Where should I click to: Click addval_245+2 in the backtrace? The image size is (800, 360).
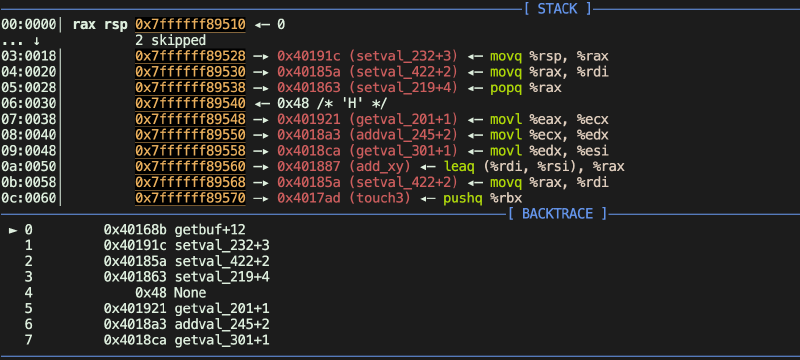[222, 324]
